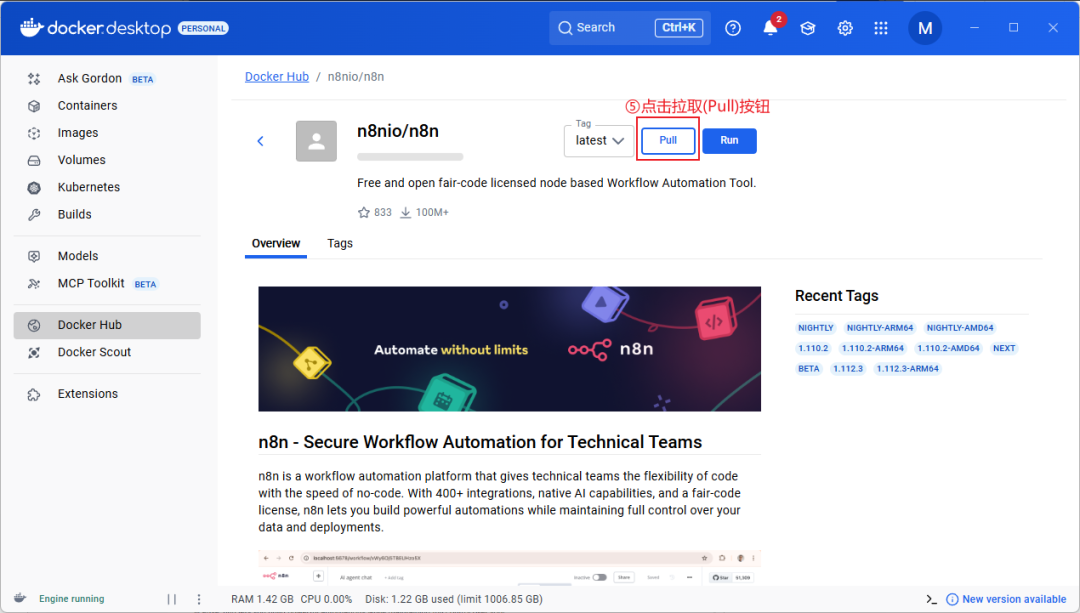This screenshot has width=1080, height=613.
Task: Follow the Docker Hub breadcrumb link
Action: 277,76
